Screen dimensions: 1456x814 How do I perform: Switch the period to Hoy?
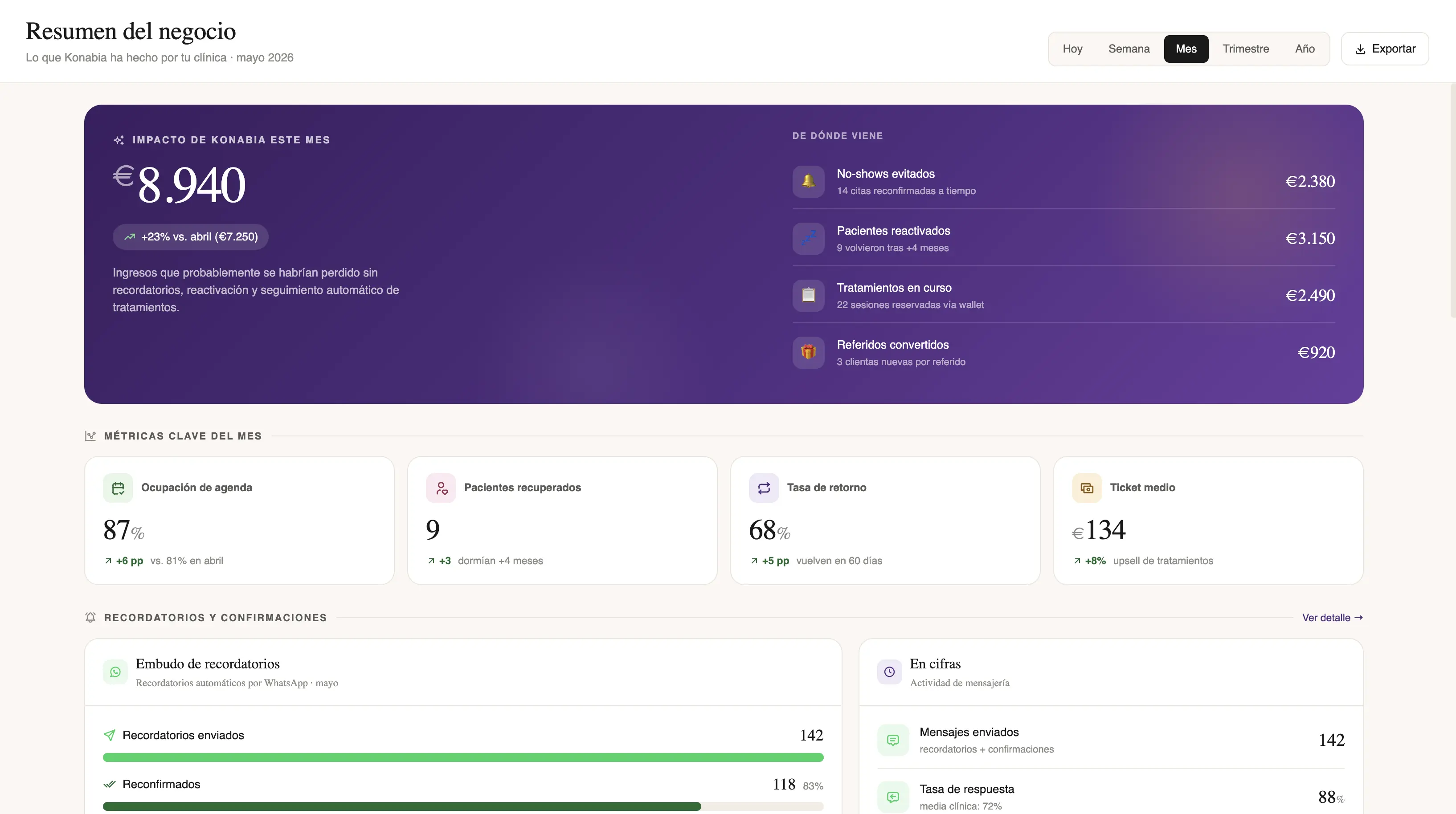point(1072,49)
